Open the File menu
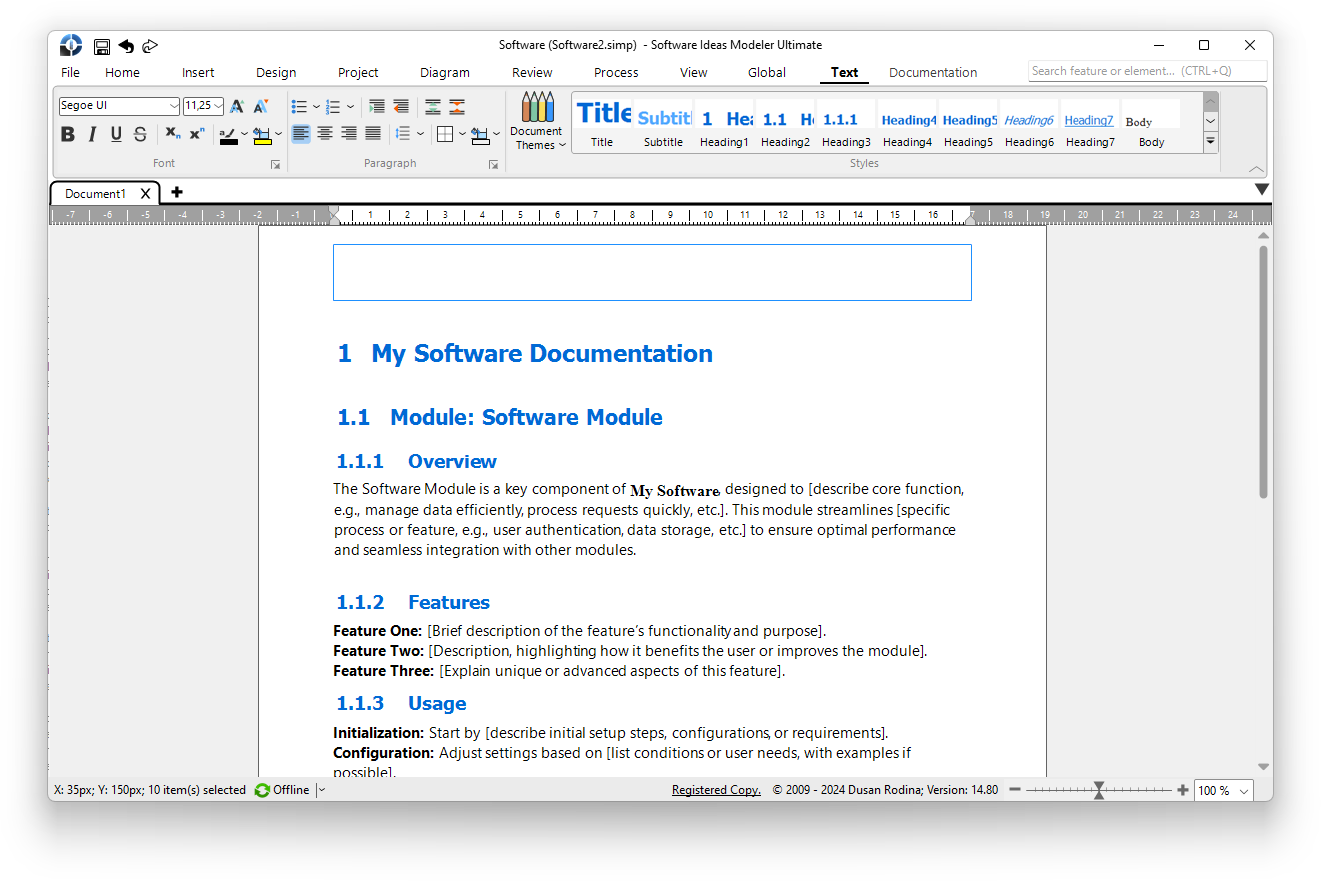1321x881 pixels. tap(70, 72)
